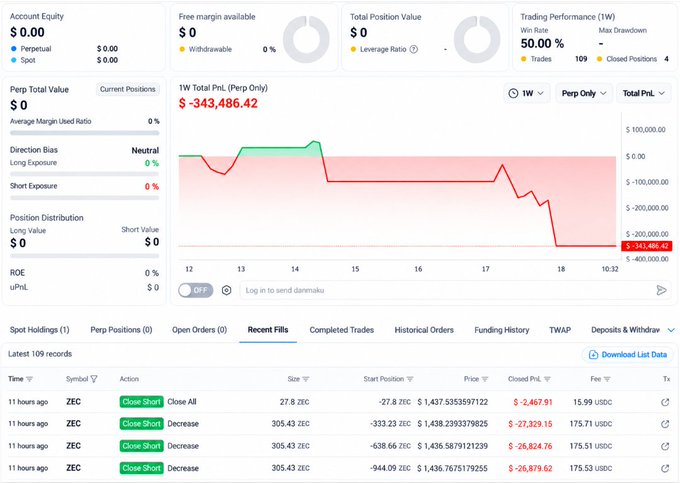Expand more tabs chevron arrow

[671, 330]
